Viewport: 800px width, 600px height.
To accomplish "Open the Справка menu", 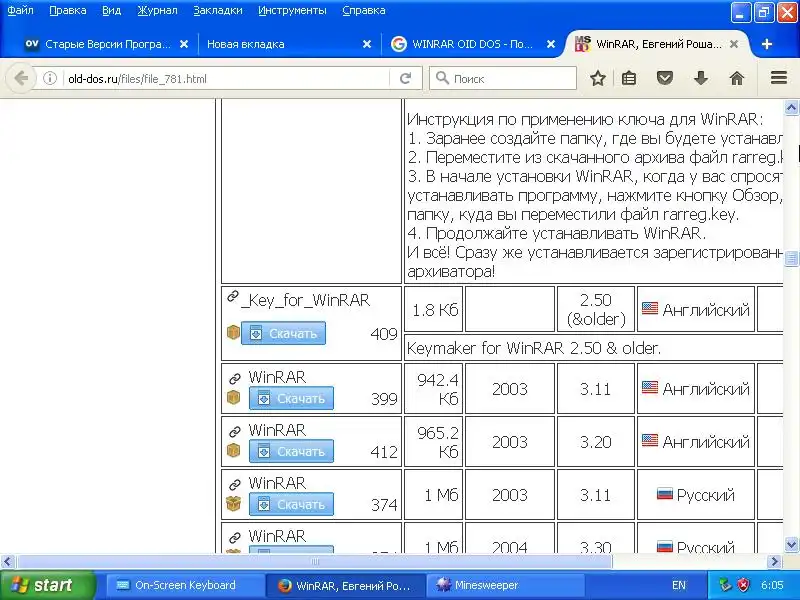I will point(364,10).
